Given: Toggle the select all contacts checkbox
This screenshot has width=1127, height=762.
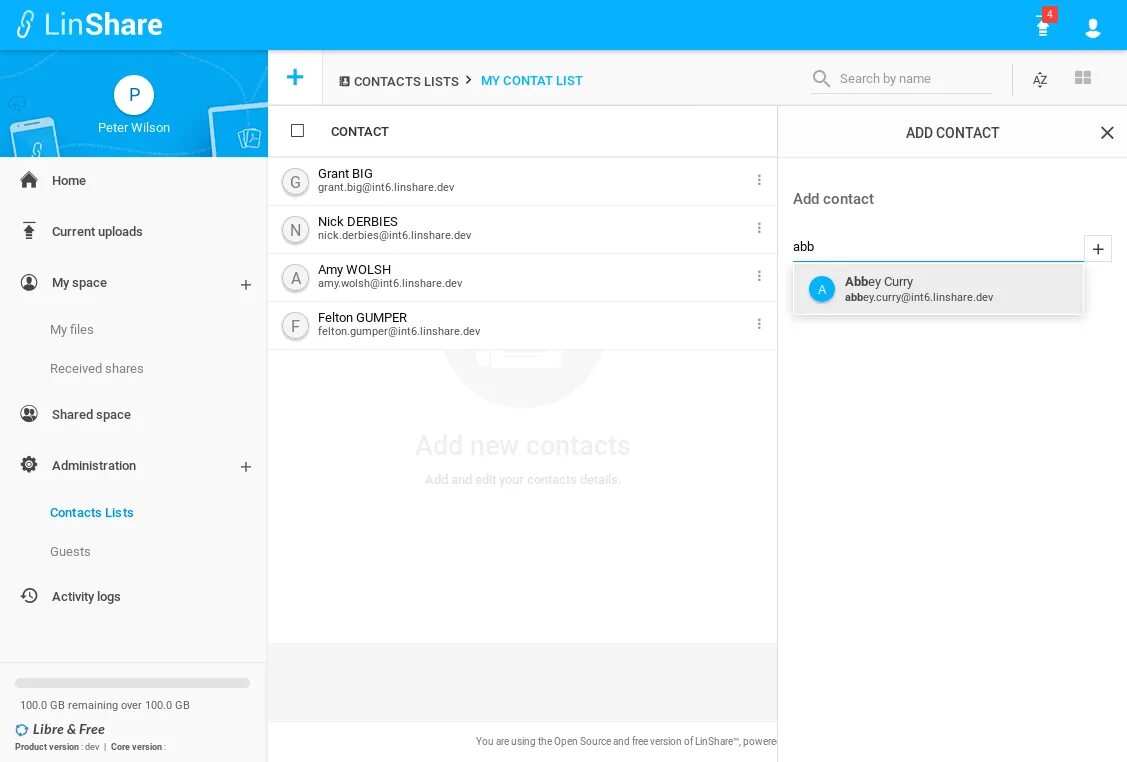Looking at the screenshot, I should [x=298, y=131].
